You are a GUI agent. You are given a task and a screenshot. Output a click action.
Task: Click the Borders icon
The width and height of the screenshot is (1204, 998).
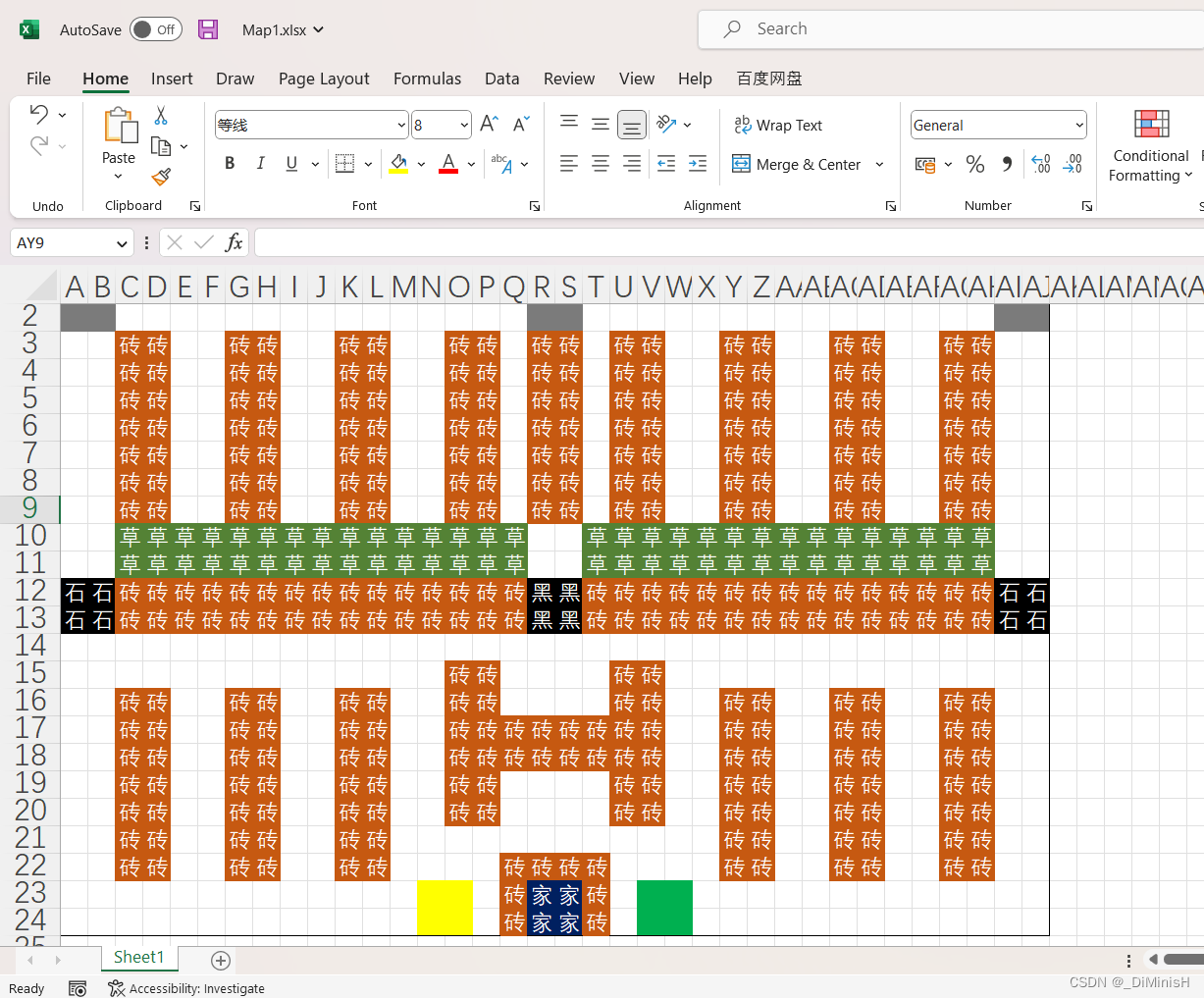[x=344, y=164]
